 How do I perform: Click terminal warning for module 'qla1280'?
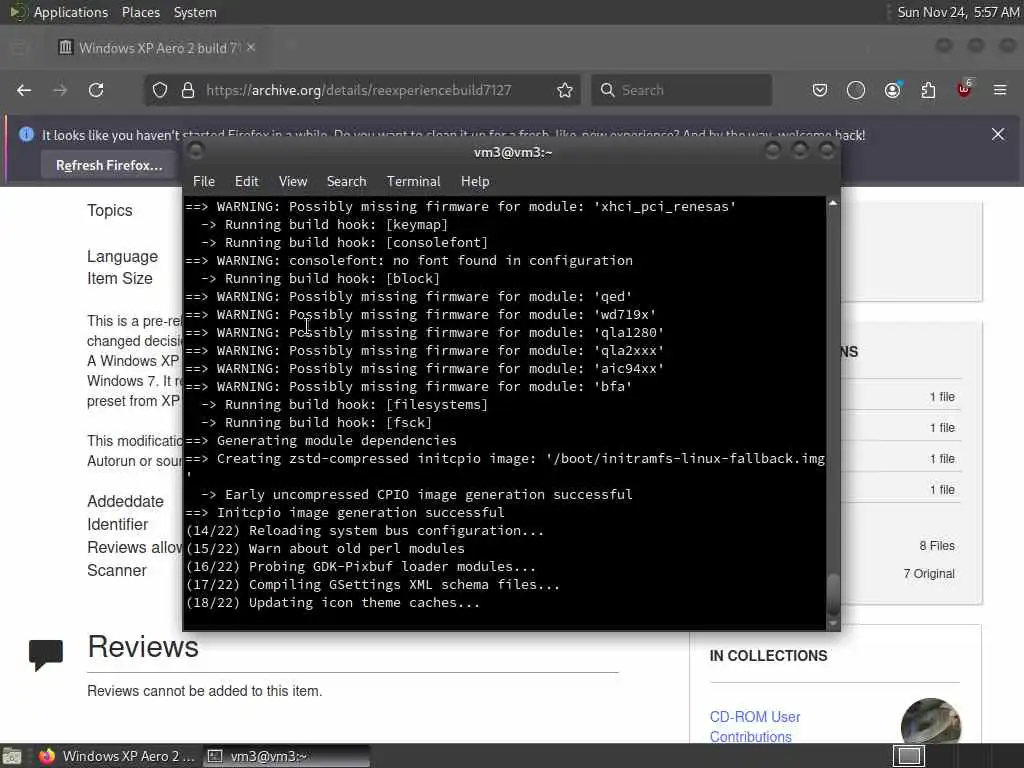click(x=424, y=332)
